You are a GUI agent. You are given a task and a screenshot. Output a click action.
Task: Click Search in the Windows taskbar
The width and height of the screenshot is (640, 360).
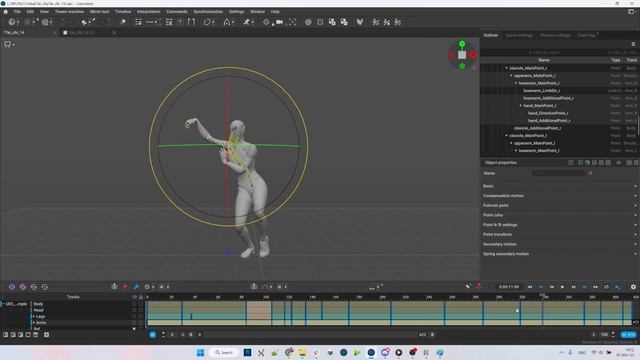point(224,352)
